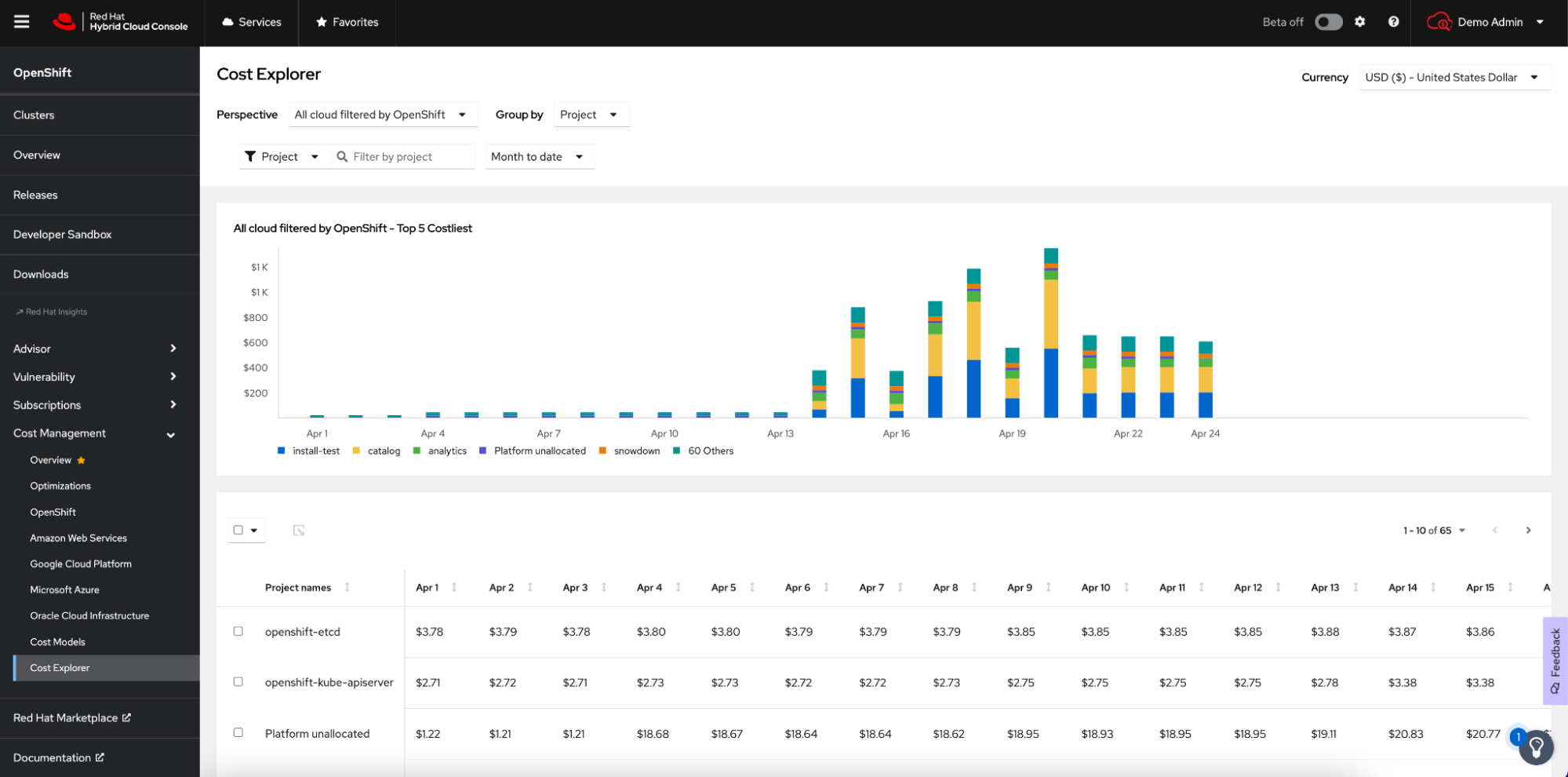Sort the Apr 8 column

974,587
